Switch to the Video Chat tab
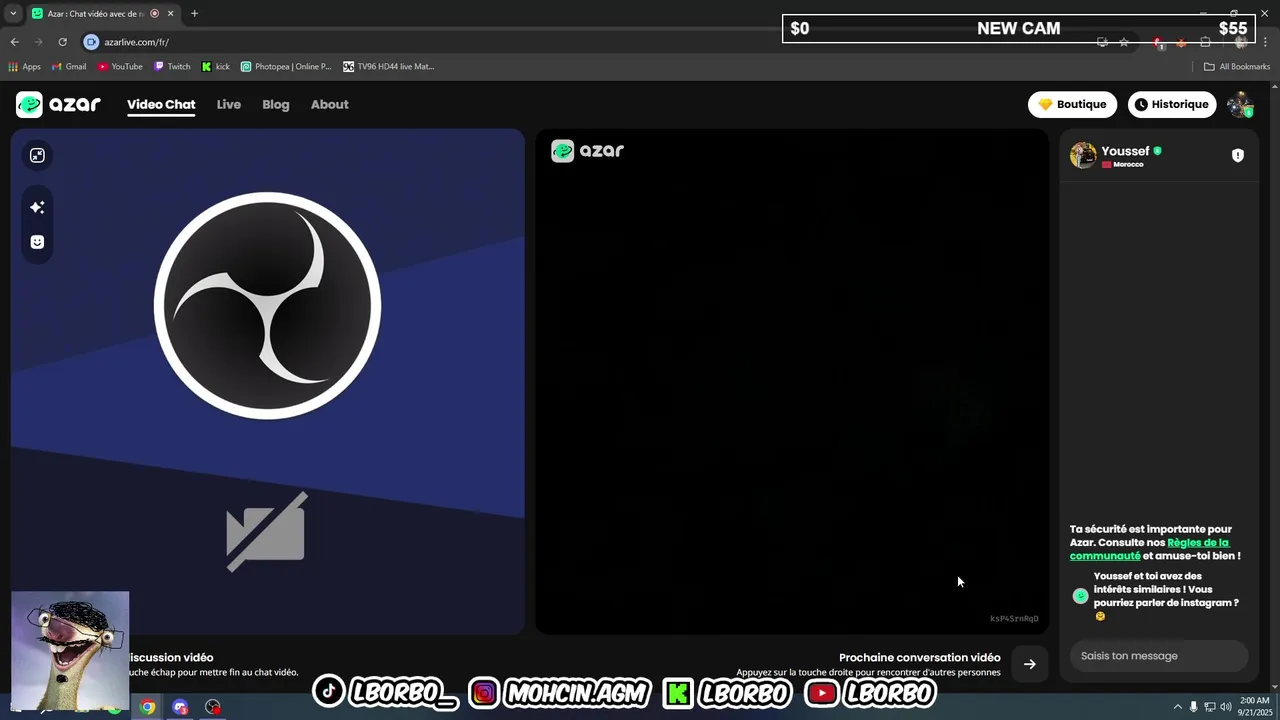This screenshot has width=1280, height=720. pos(161,104)
